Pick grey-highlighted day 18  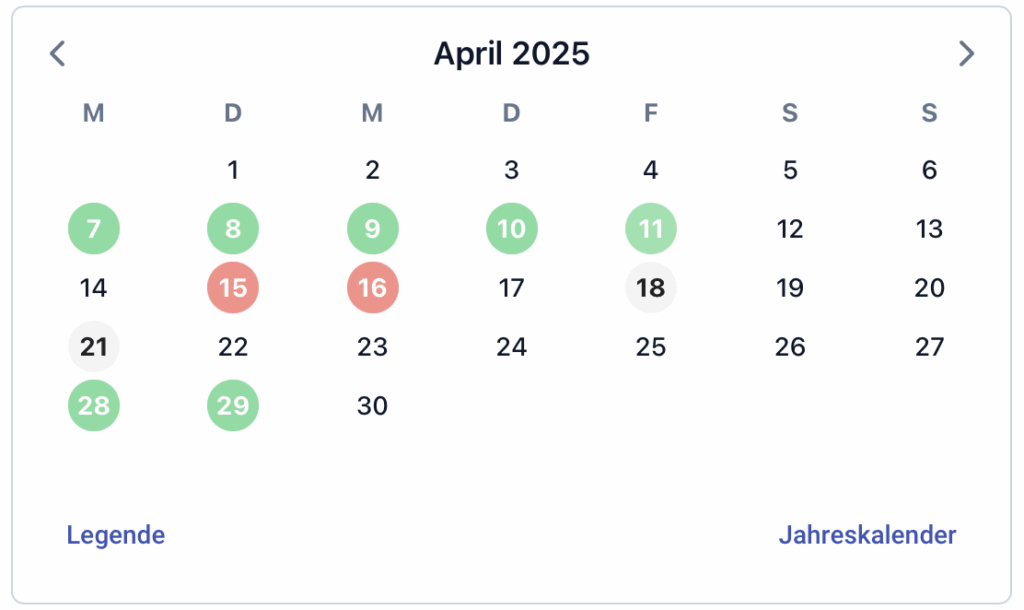click(651, 287)
